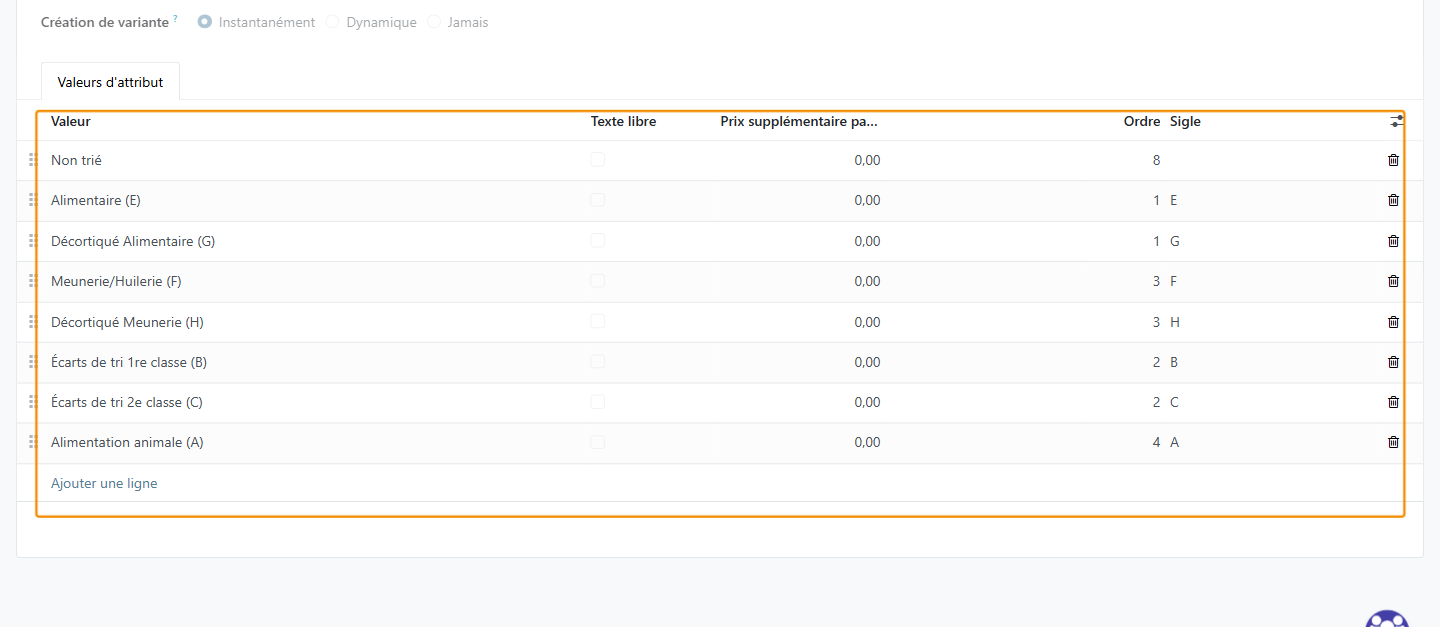Enable Texte libre for Alimentaire (E)
The image size is (1440, 627).
tap(597, 199)
